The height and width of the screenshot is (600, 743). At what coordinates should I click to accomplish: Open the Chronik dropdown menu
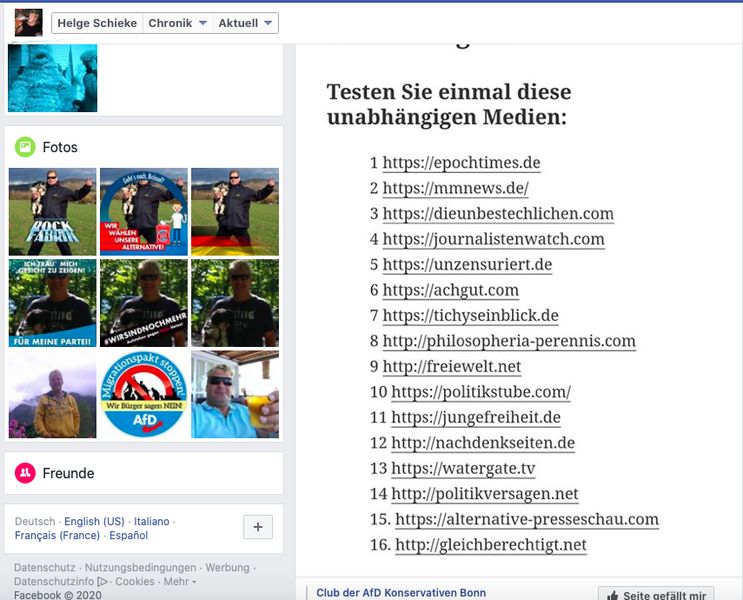pyautogui.click(x=177, y=23)
